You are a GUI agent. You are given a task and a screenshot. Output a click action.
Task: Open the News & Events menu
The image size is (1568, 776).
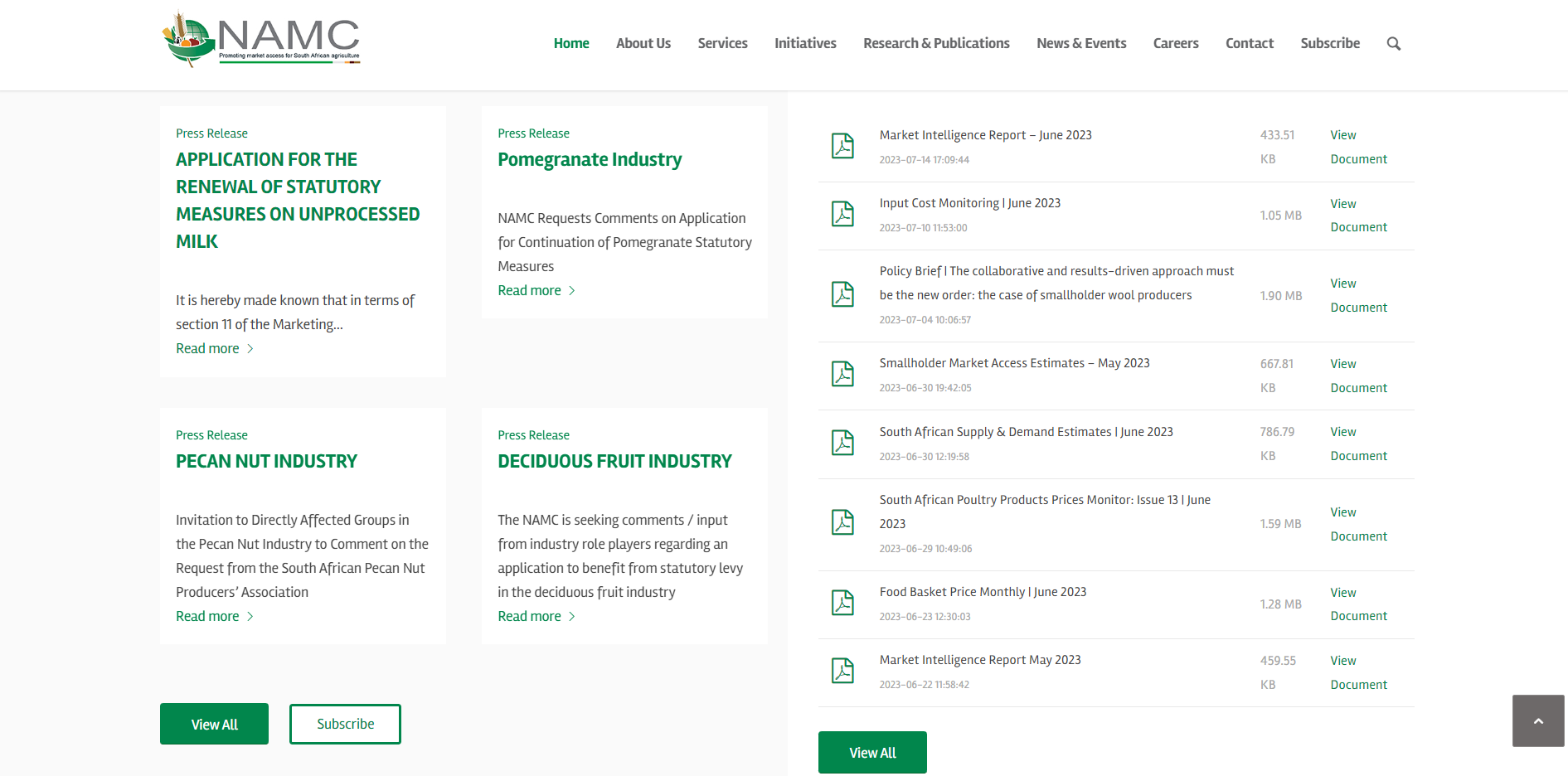[x=1081, y=43]
